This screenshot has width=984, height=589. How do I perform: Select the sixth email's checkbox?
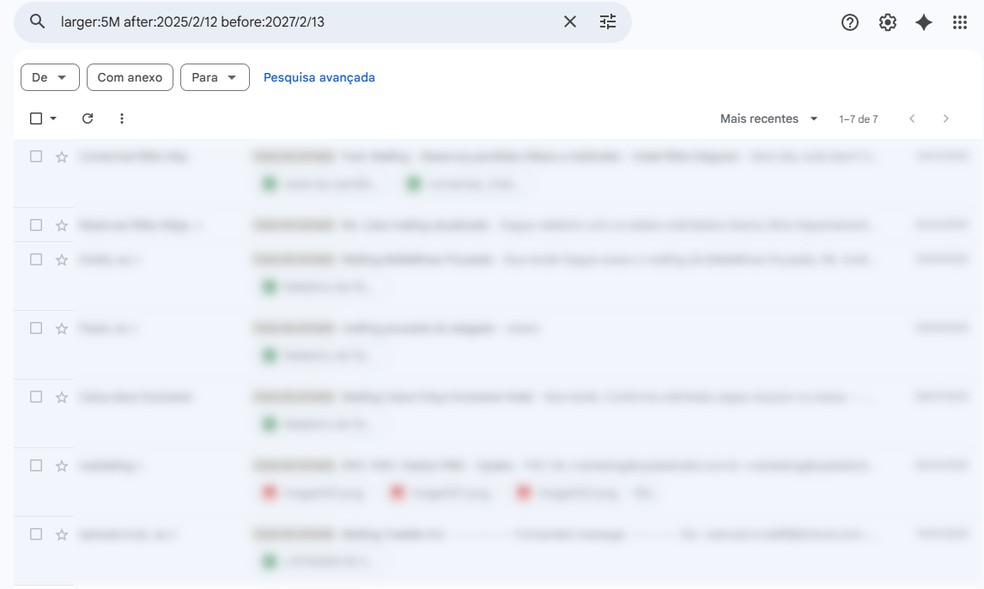(36, 465)
